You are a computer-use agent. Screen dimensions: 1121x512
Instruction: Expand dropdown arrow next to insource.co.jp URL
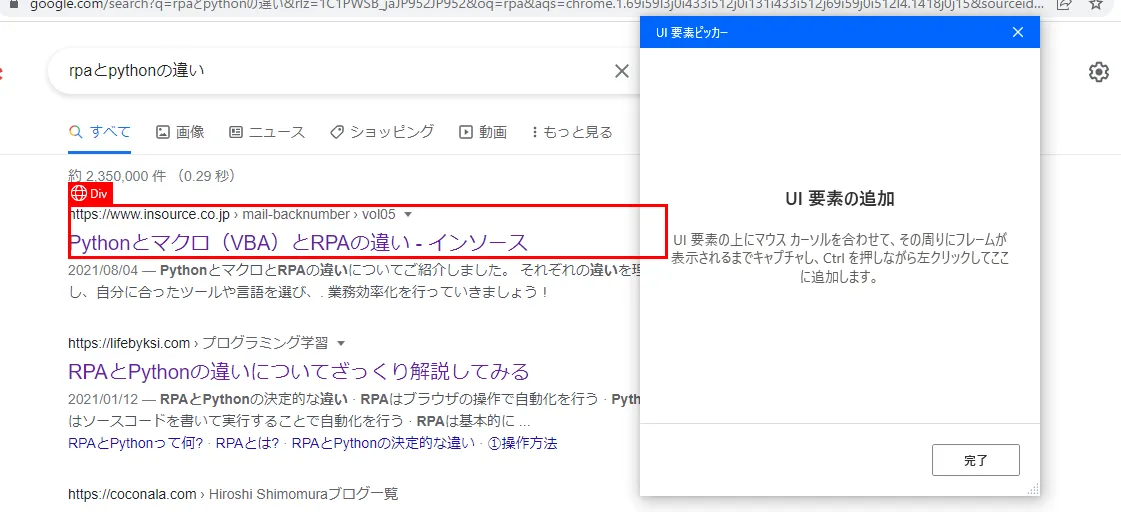tap(408, 214)
